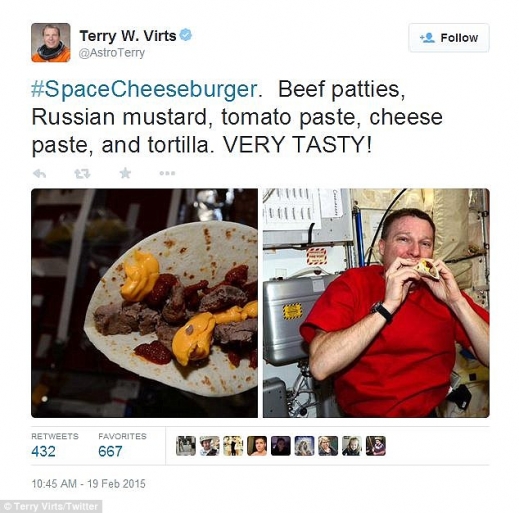Image resolution: width=519 pixels, height=513 pixels.
Task: Click the verified badge next to name
Action: point(186,35)
